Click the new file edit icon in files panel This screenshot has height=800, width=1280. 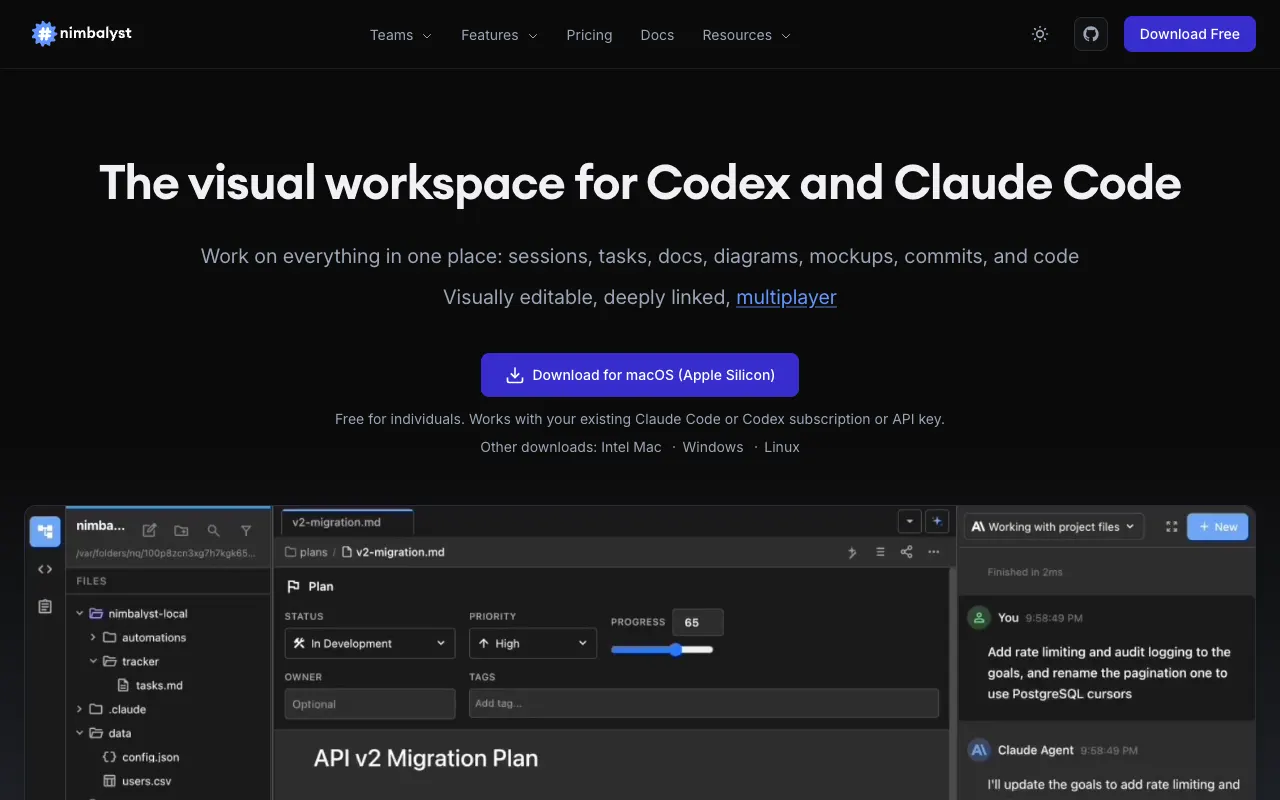point(149,530)
